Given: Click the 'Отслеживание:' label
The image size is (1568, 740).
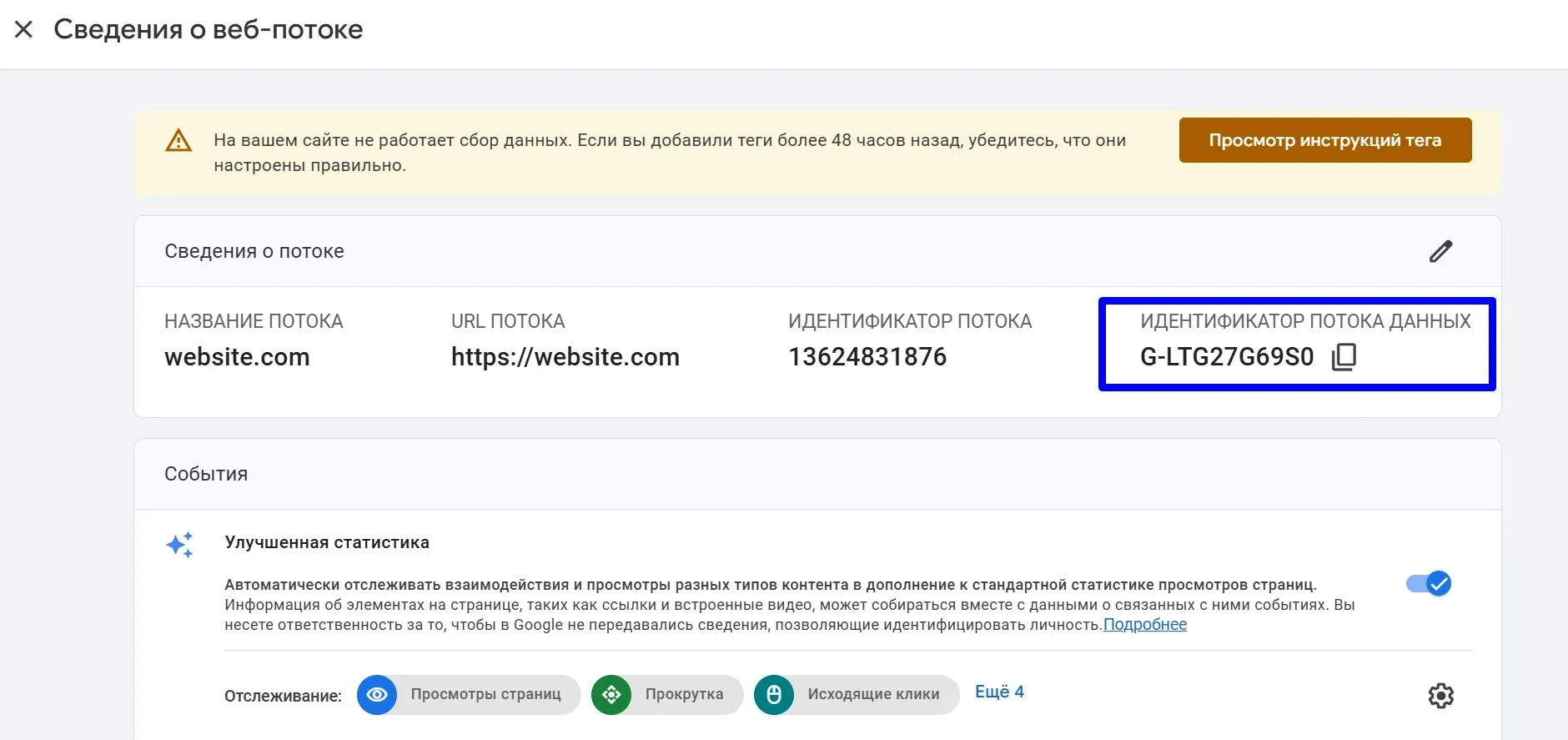Looking at the screenshot, I should [283, 696].
